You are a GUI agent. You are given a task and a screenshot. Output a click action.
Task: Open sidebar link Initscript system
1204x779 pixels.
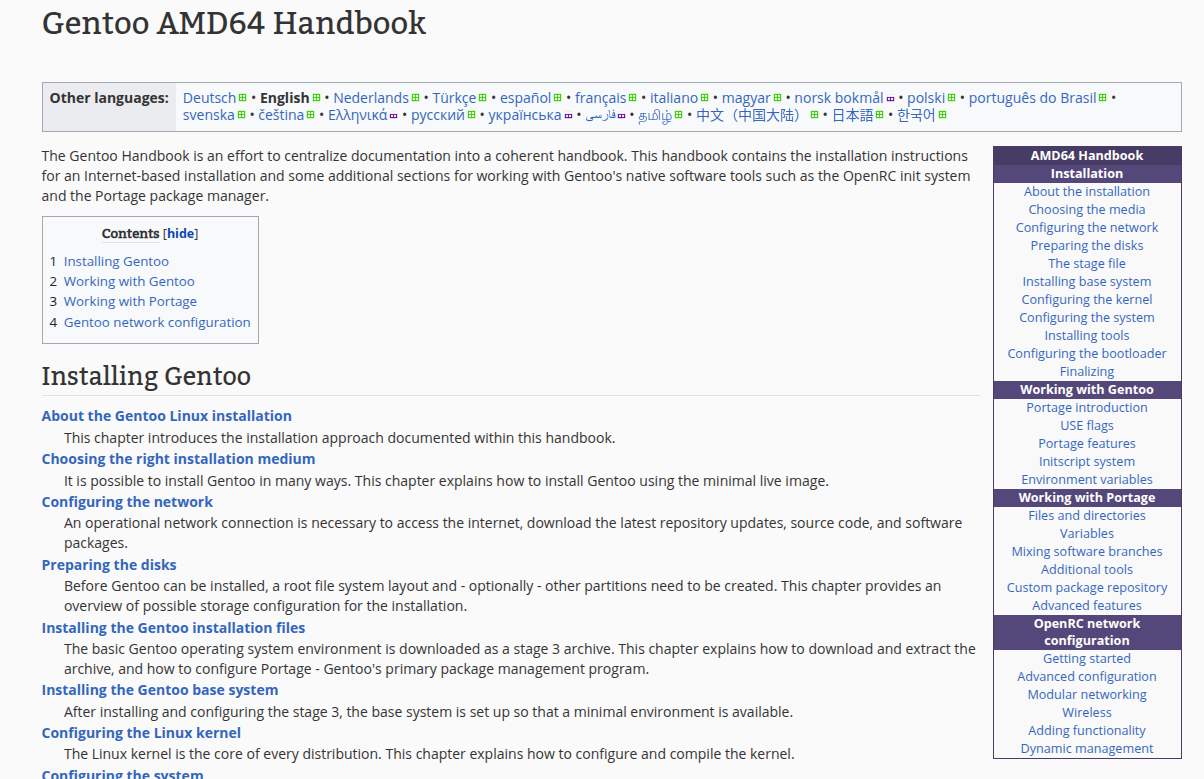point(1087,461)
